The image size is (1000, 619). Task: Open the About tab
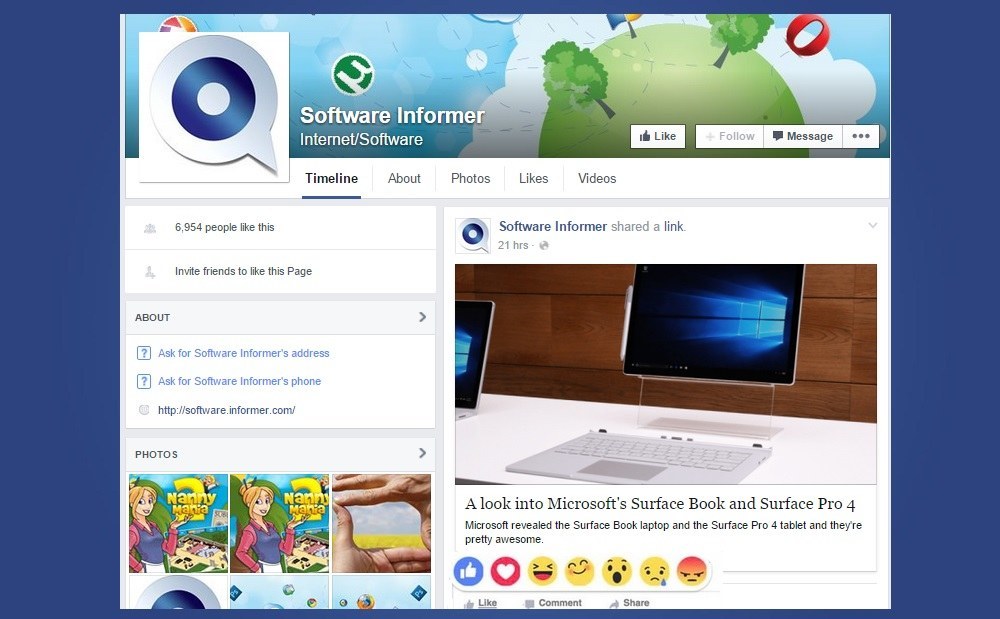404,178
